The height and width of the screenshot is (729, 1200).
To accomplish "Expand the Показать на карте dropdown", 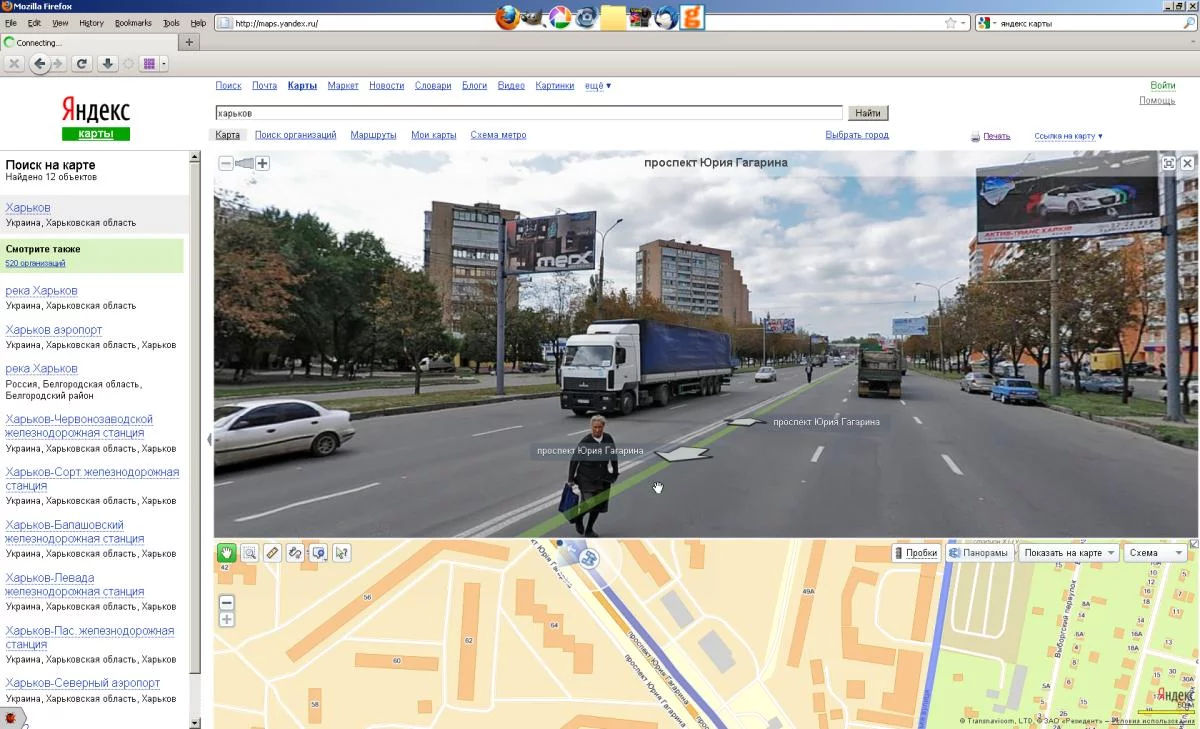I will 1068,551.
